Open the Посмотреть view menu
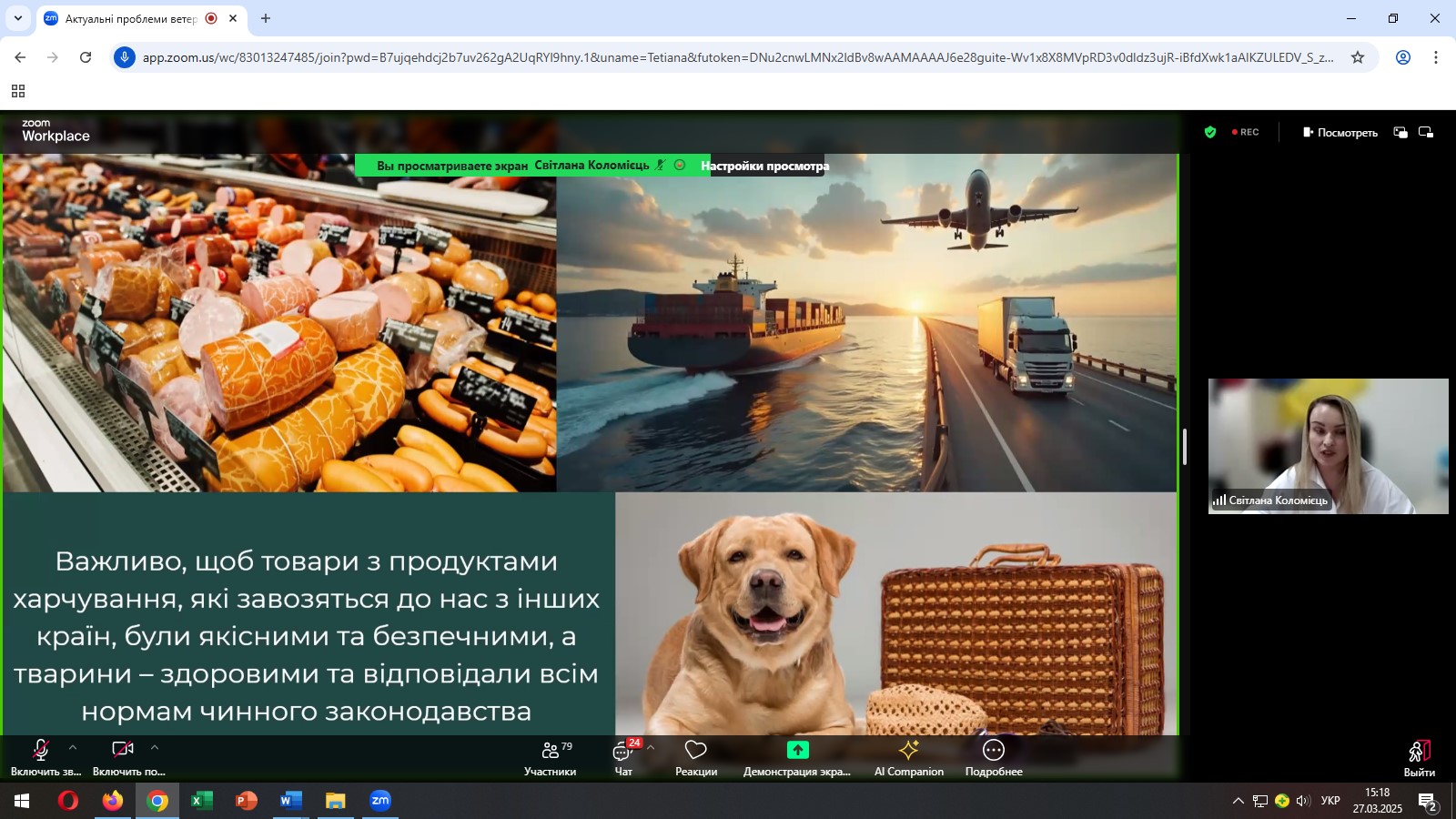 tap(1340, 132)
